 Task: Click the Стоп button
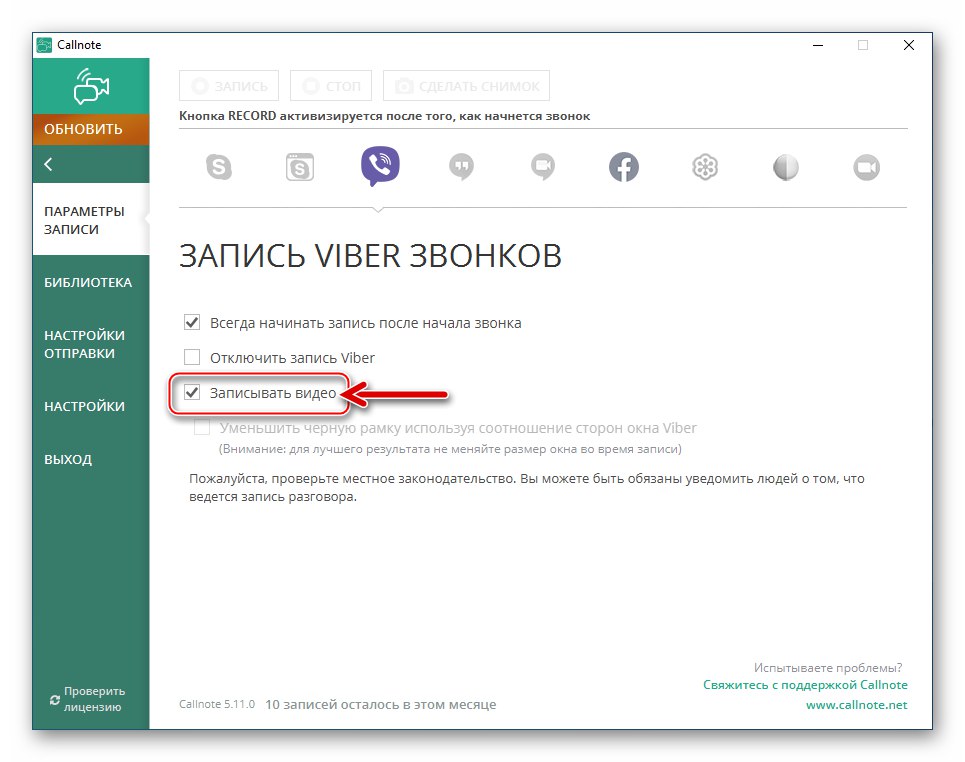[x=331, y=86]
